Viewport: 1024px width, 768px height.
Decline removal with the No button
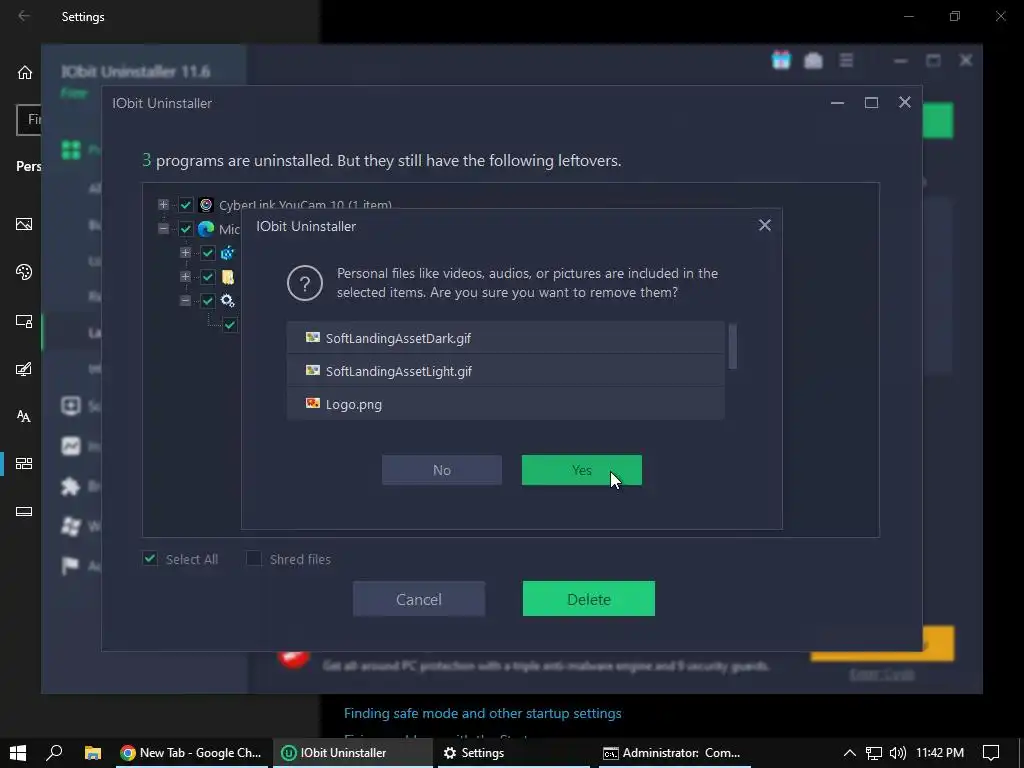pyautogui.click(x=441, y=470)
